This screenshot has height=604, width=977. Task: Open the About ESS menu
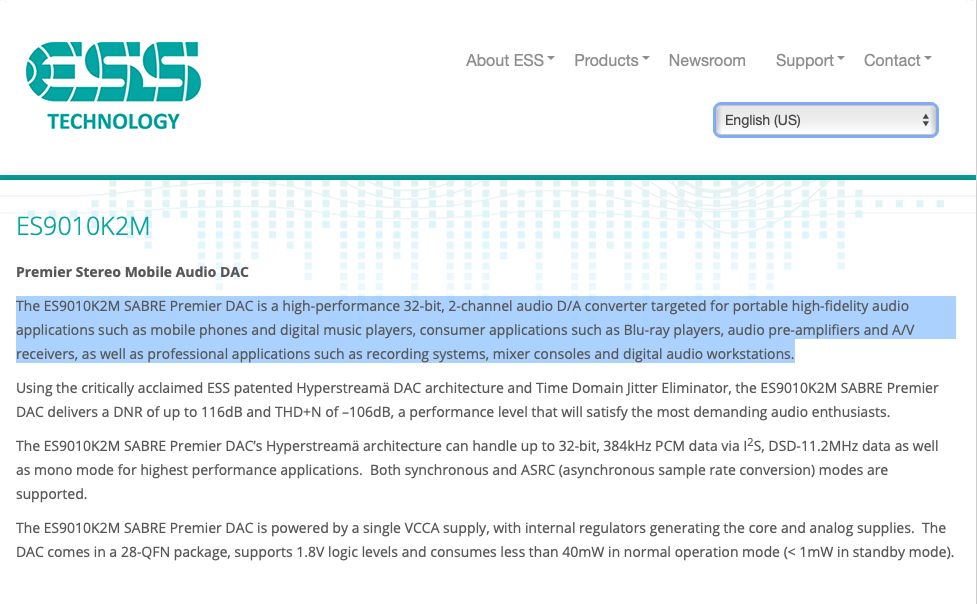click(x=510, y=60)
